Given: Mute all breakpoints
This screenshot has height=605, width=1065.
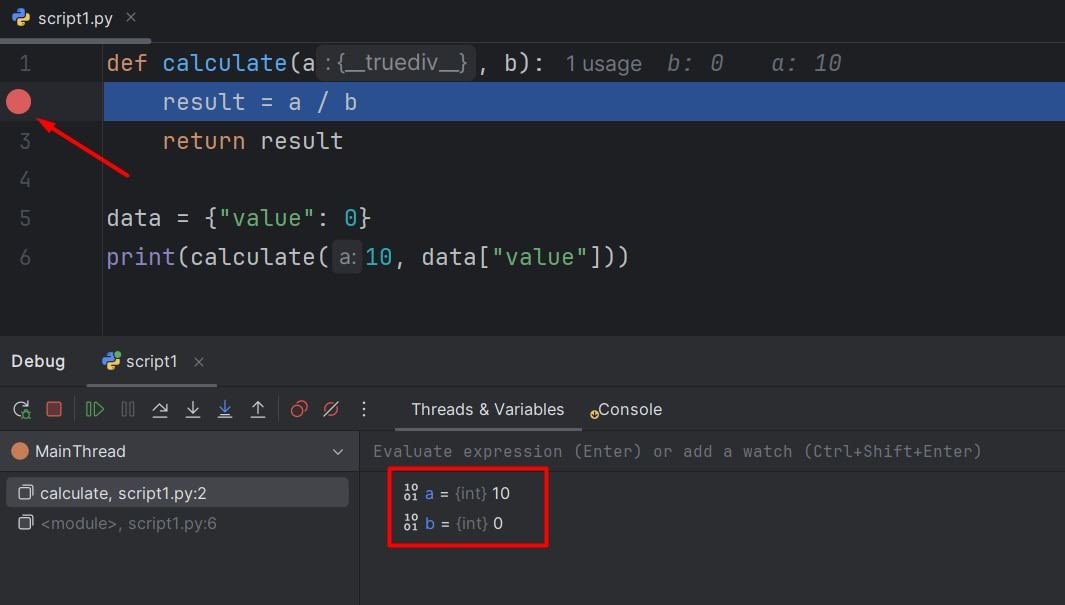Looking at the screenshot, I should click(x=331, y=409).
